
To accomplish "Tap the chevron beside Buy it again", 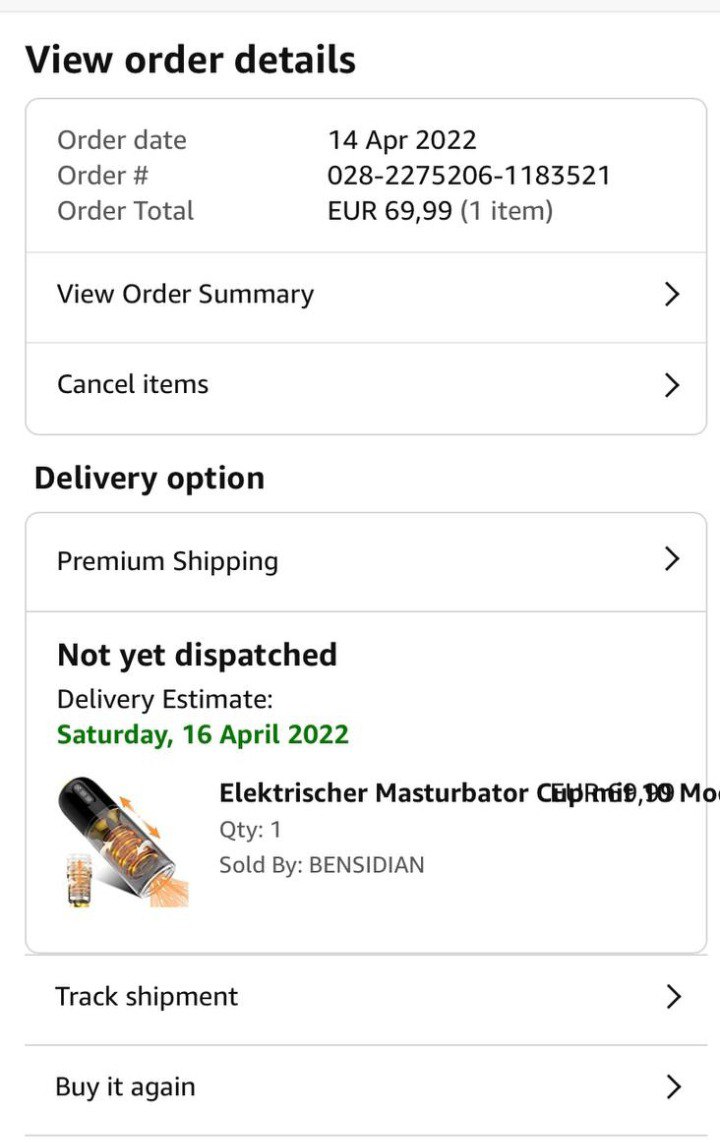I will tap(673, 1087).
